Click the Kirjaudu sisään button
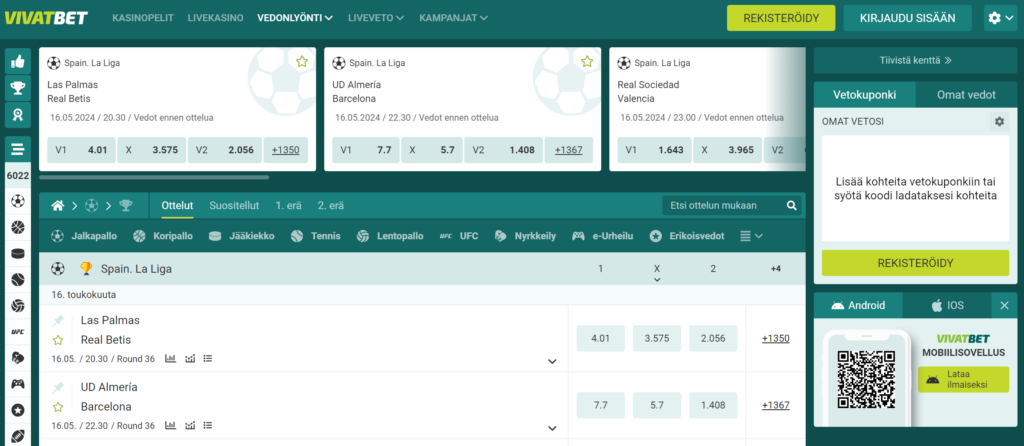Screen dimensions: 1024x446 906,17
